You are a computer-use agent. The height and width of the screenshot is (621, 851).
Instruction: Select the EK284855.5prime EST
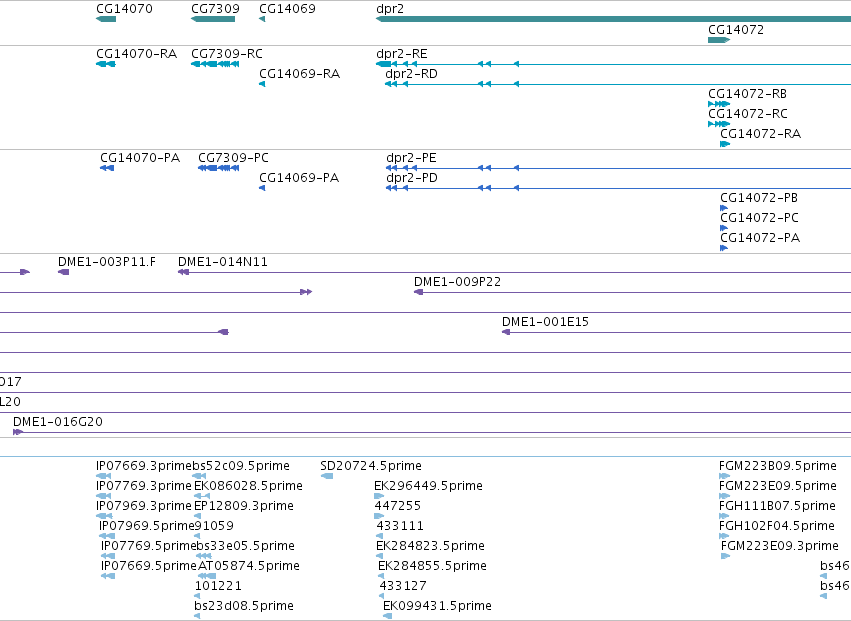click(x=381, y=576)
